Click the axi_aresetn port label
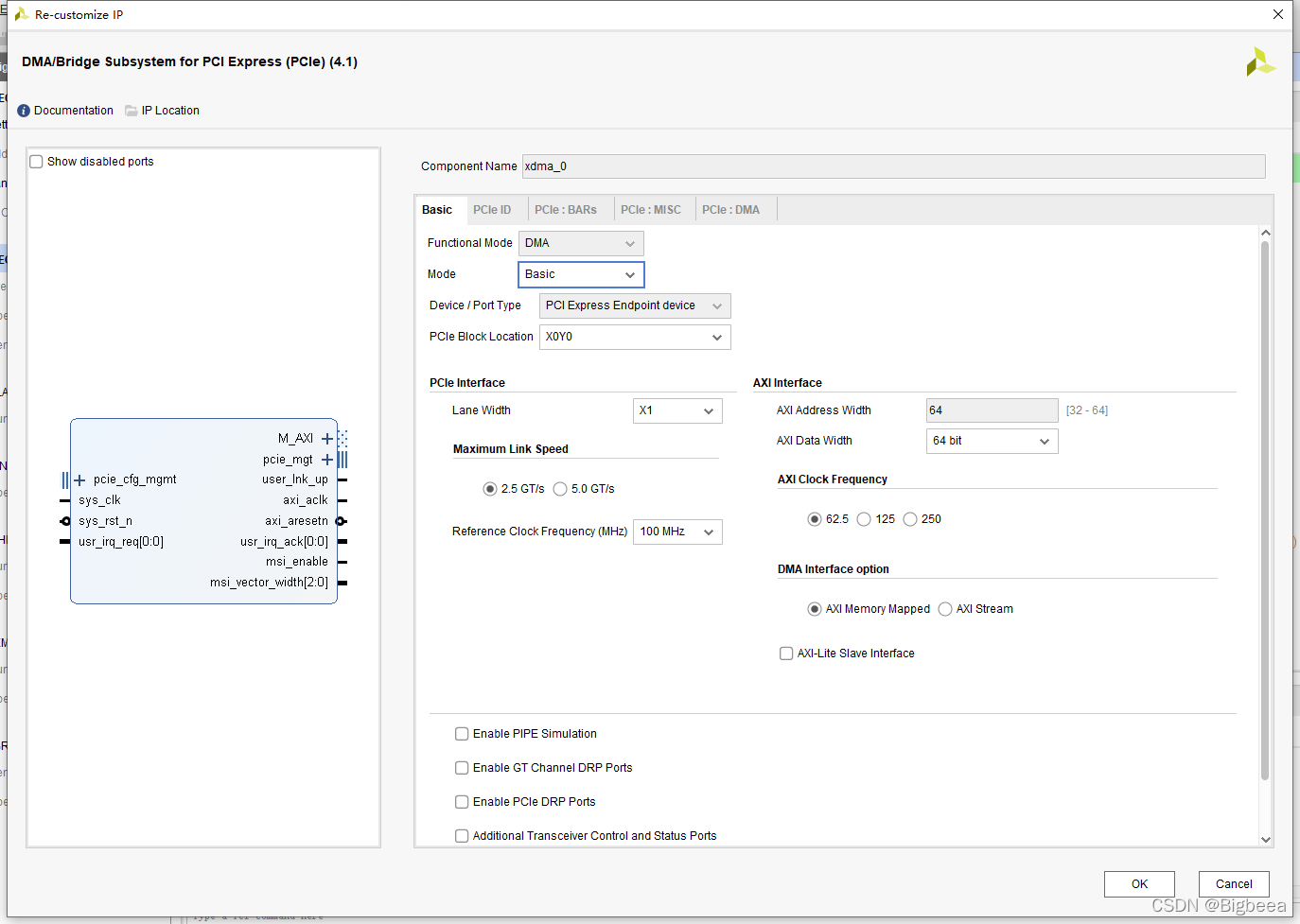Image resolution: width=1300 pixels, height=924 pixels. pyautogui.click(x=297, y=521)
